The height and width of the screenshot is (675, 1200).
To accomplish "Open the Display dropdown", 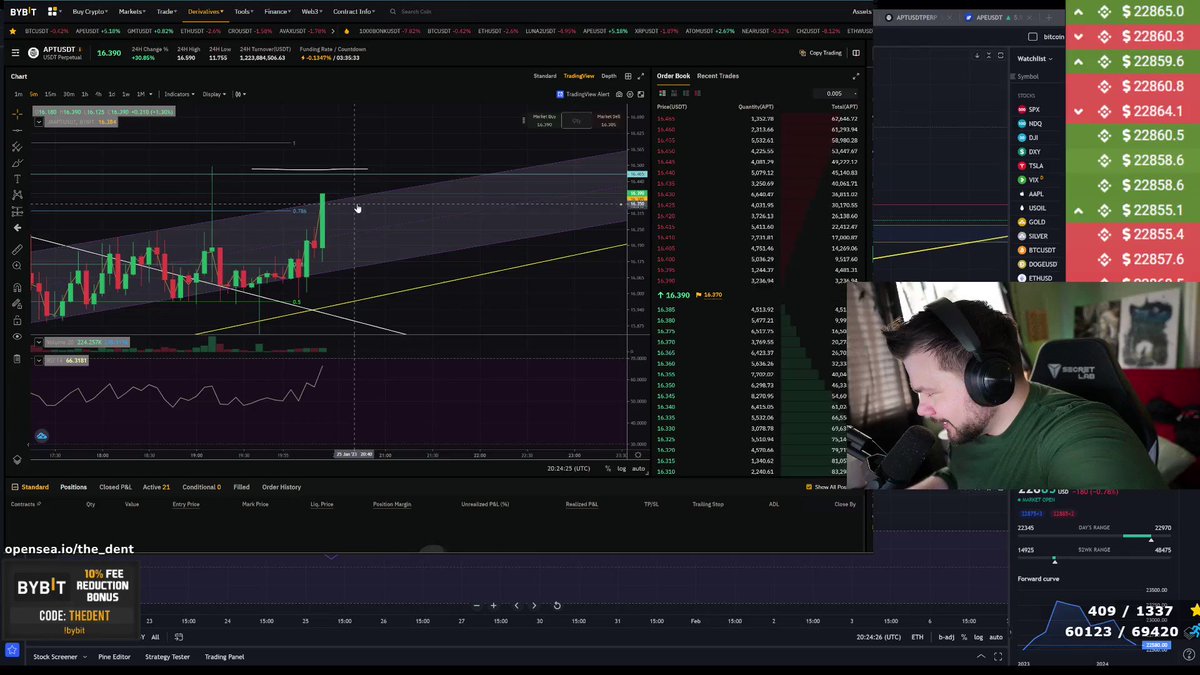I will point(214,94).
